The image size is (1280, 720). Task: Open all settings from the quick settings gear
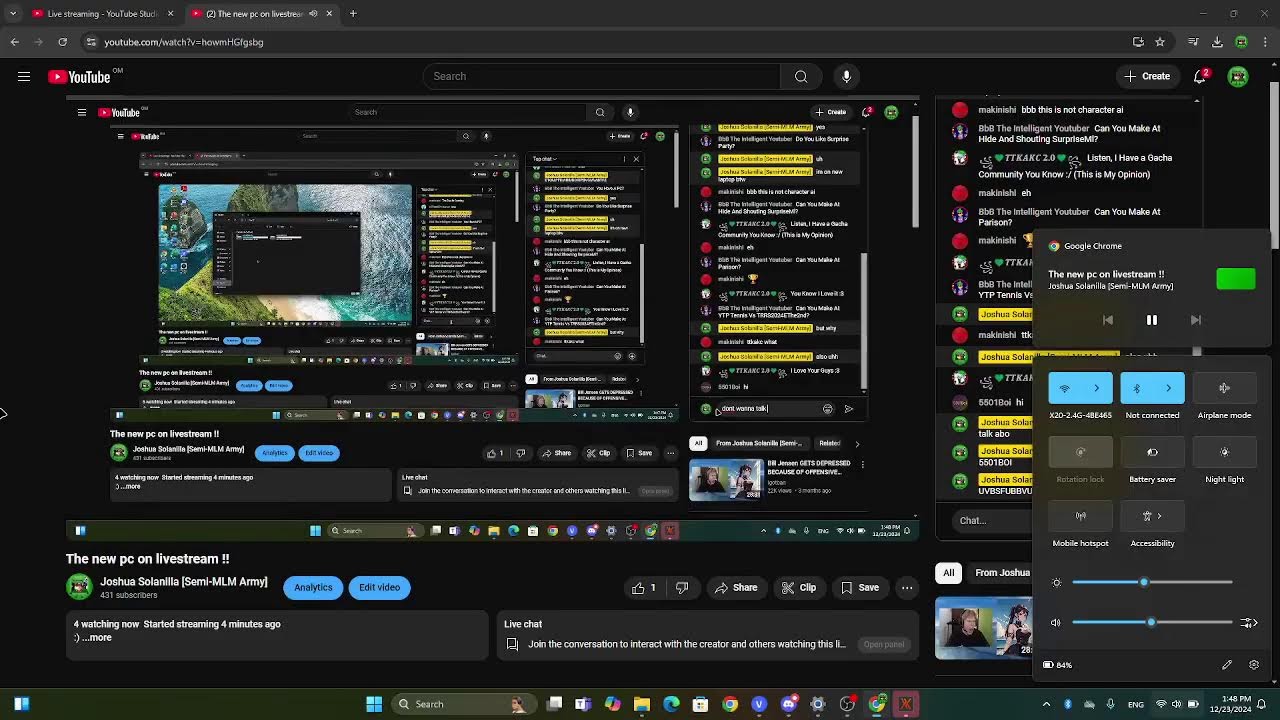[x=1254, y=665]
